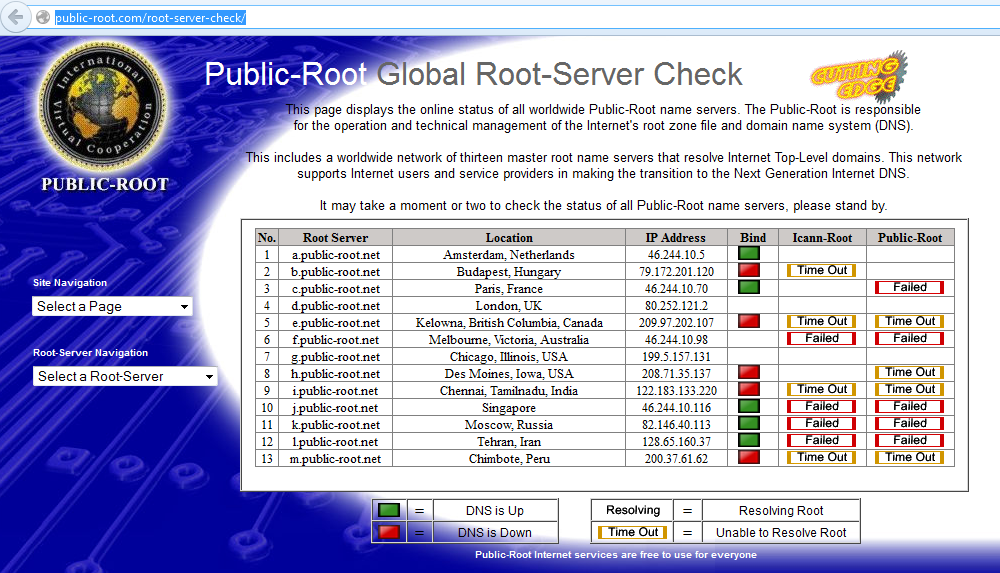Screen dimensions: 1000x573
Task: Click location Chicago, Illinois, USA
Action: (x=509, y=357)
